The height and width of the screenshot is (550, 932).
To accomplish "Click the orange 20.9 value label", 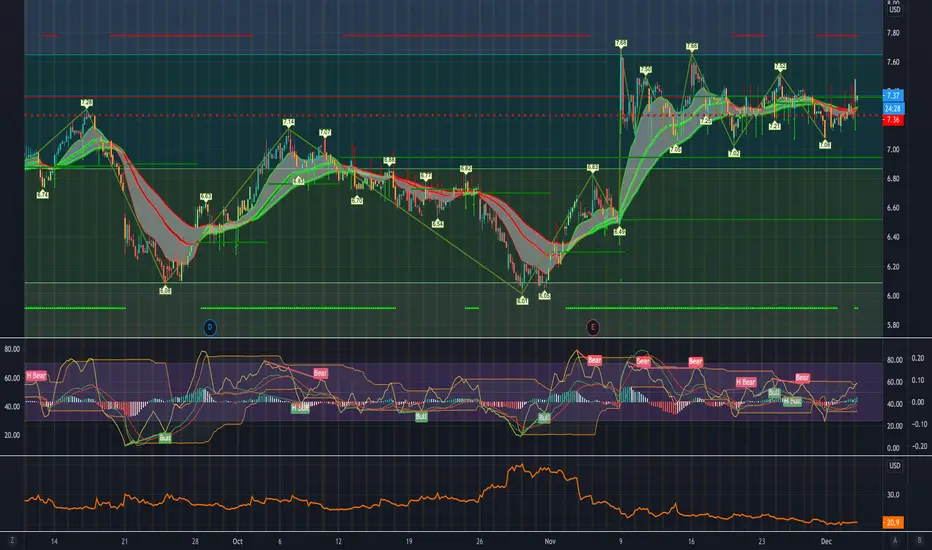I will click(x=893, y=523).
